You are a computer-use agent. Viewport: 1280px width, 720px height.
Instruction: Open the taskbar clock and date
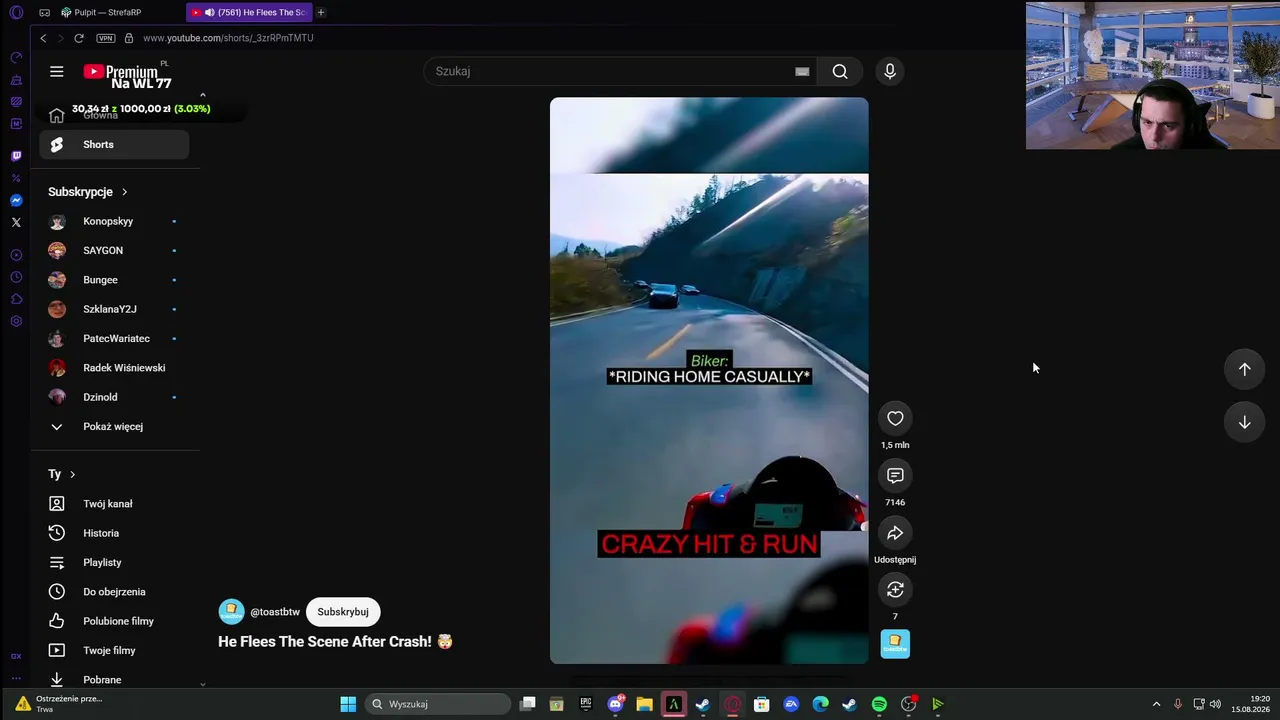1251,704
